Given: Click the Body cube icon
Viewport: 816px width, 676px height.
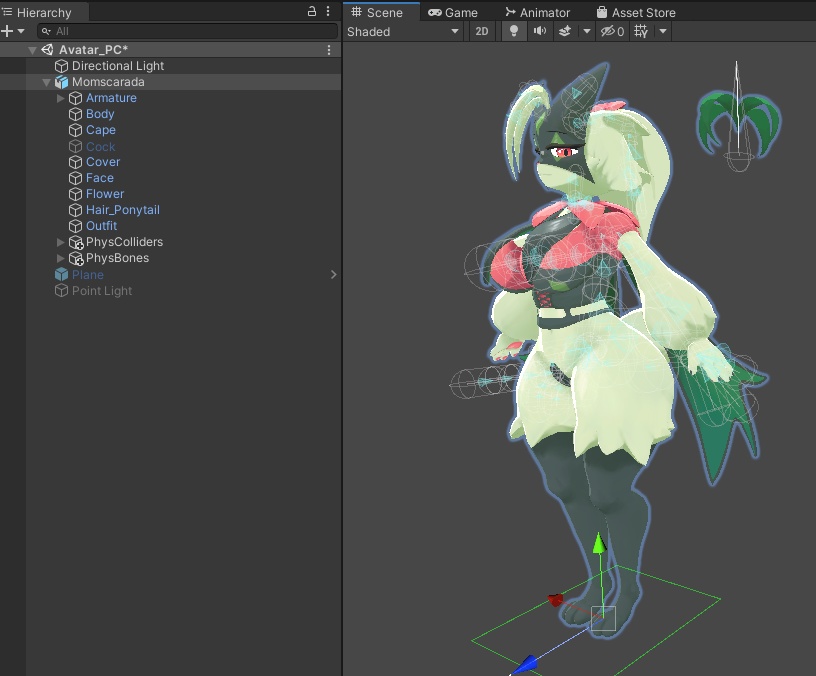Looking at the screenshot, I should (75, 114).
